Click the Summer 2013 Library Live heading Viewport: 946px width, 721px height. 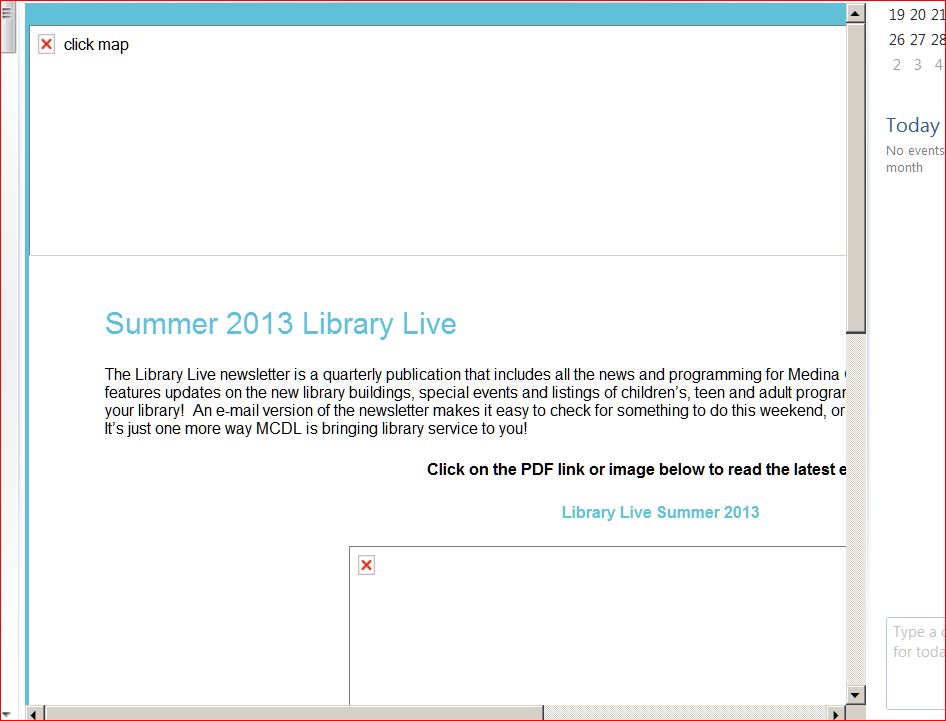281,323
